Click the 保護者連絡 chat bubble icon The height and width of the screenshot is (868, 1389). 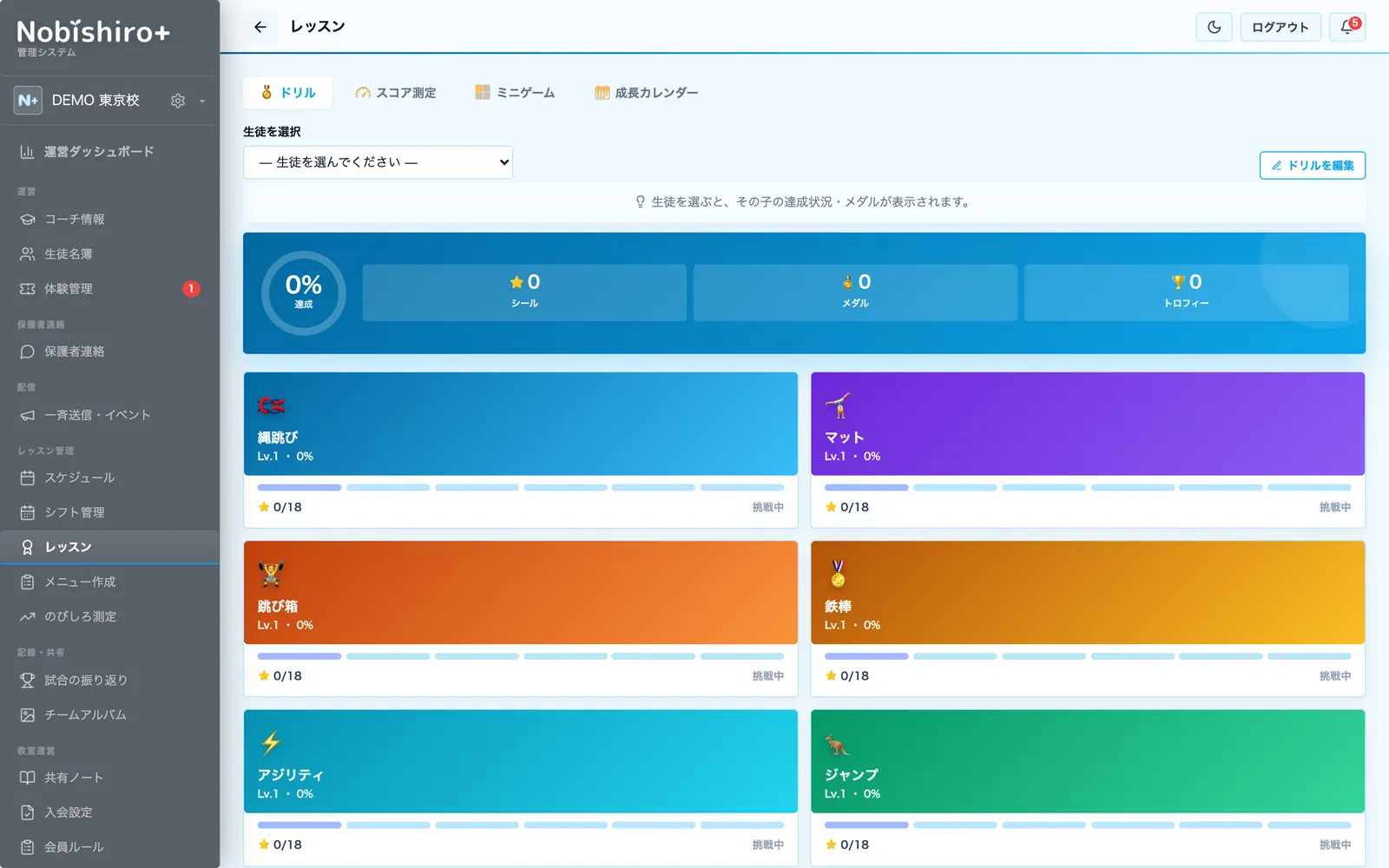(x=28, y=352)
